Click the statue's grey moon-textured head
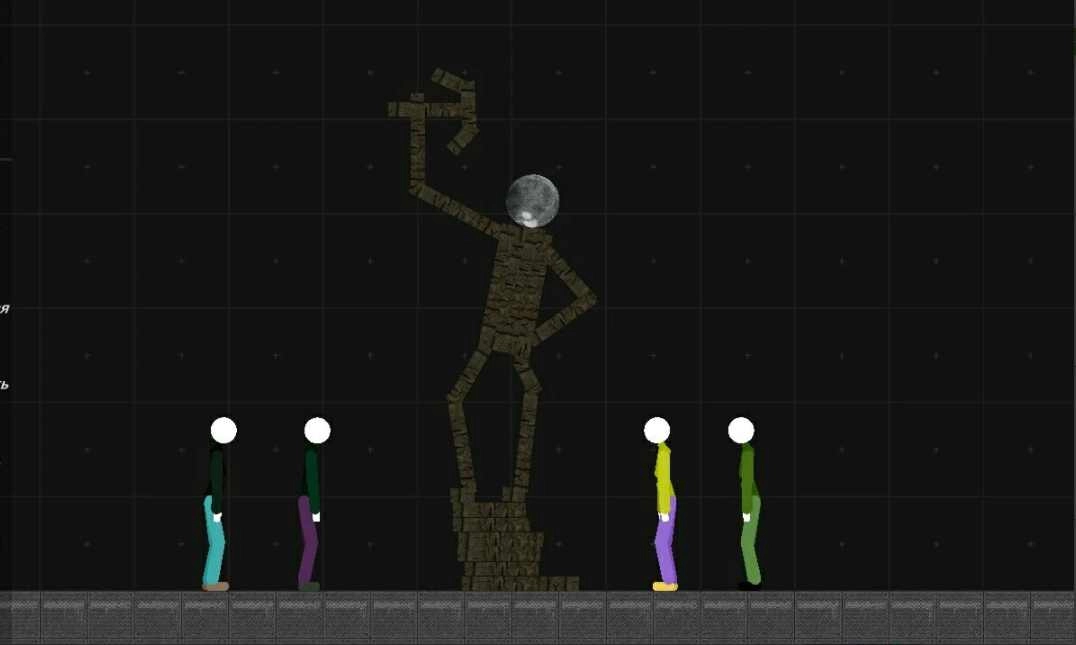Screen dimensions: 1076x645 [532, 200]
